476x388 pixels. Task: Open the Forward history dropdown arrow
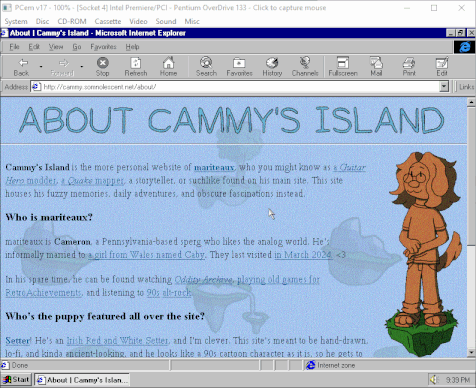point(82,67)
